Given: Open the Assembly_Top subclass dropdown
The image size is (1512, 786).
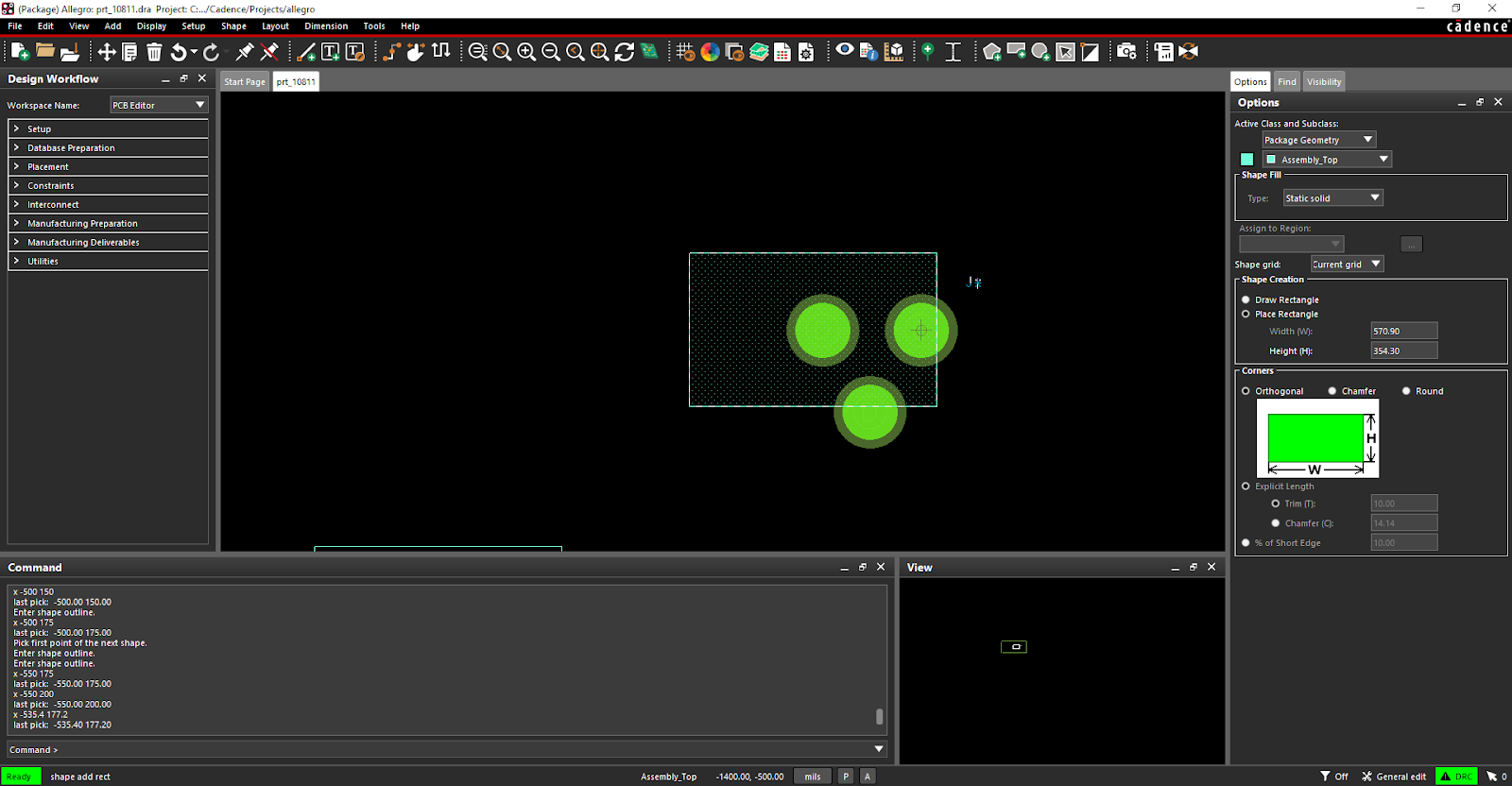Looking at the screenshot, I should pyautogui.click(x=1327, y=160).
